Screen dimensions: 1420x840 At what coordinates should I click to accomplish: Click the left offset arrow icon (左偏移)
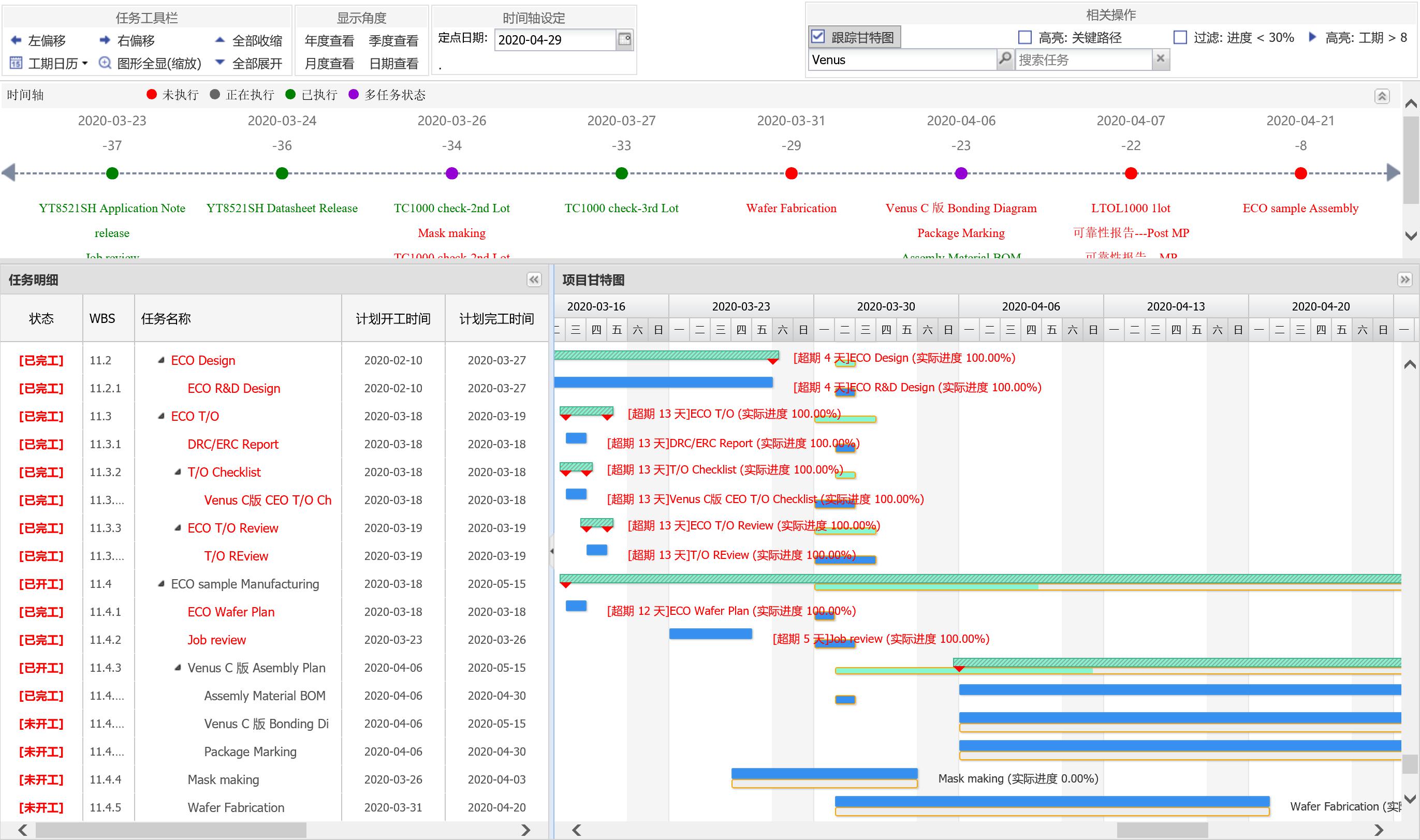(x=17, y=40)
